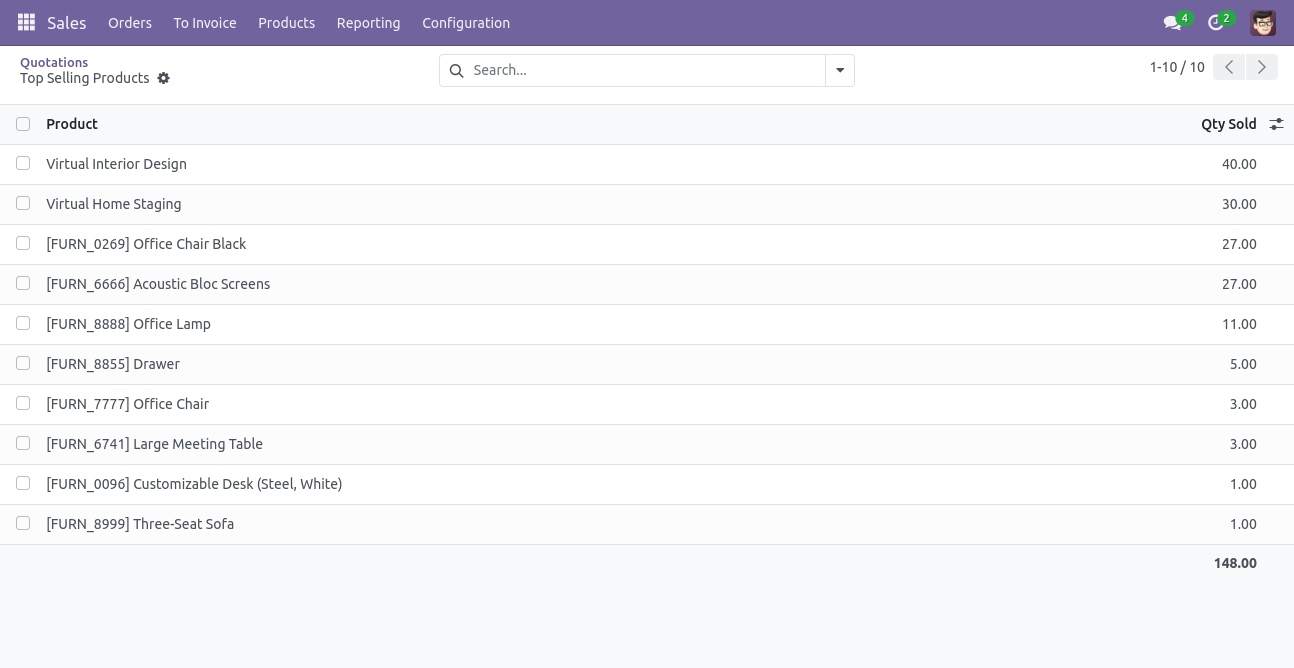The image size is (1294, 668).
Task: Open the gear actions menu beside title
Action: tap(164, 78)
